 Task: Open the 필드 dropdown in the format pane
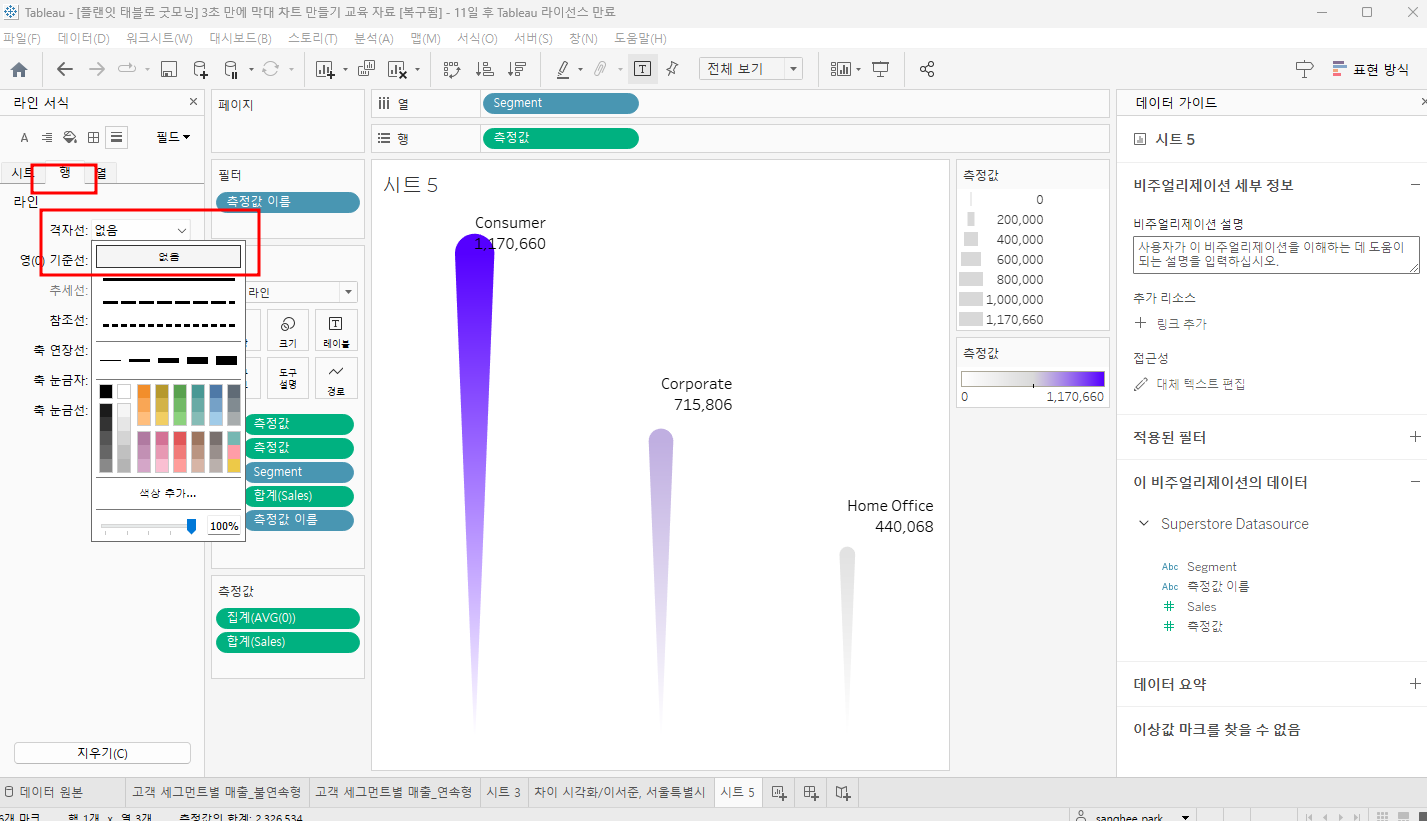point(173,137)
